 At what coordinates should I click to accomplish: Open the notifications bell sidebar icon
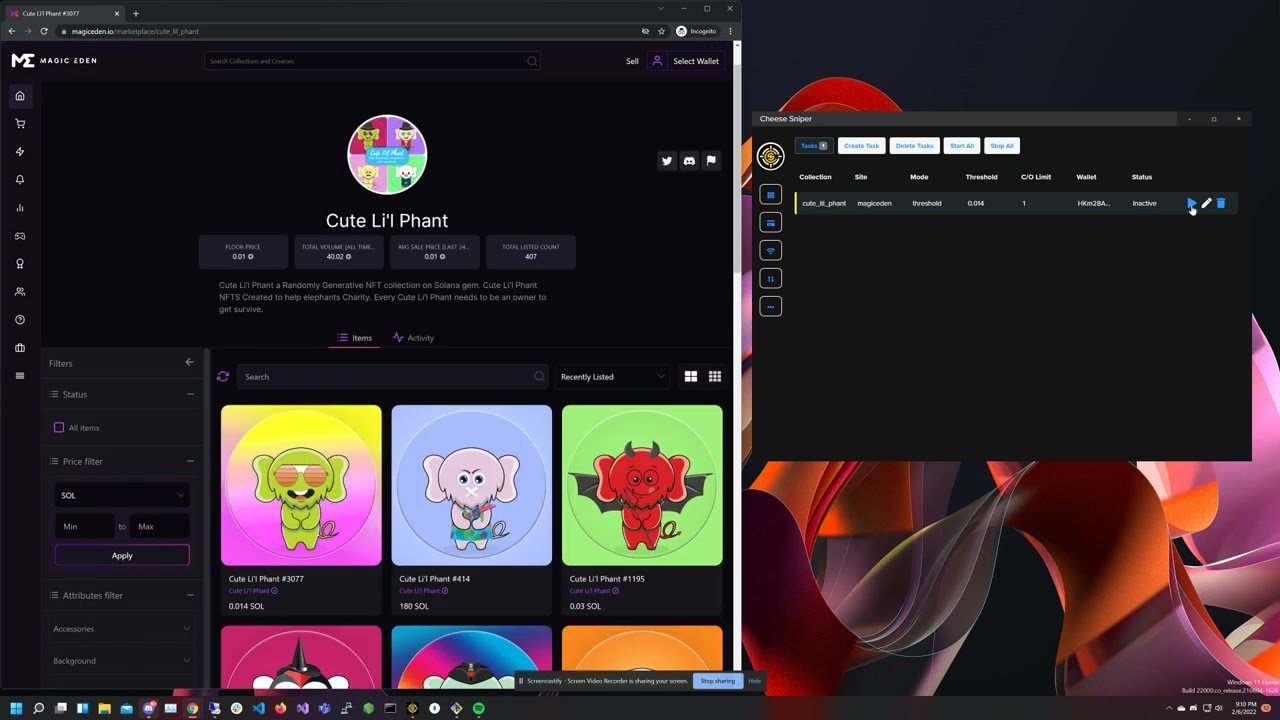[20, 180]
